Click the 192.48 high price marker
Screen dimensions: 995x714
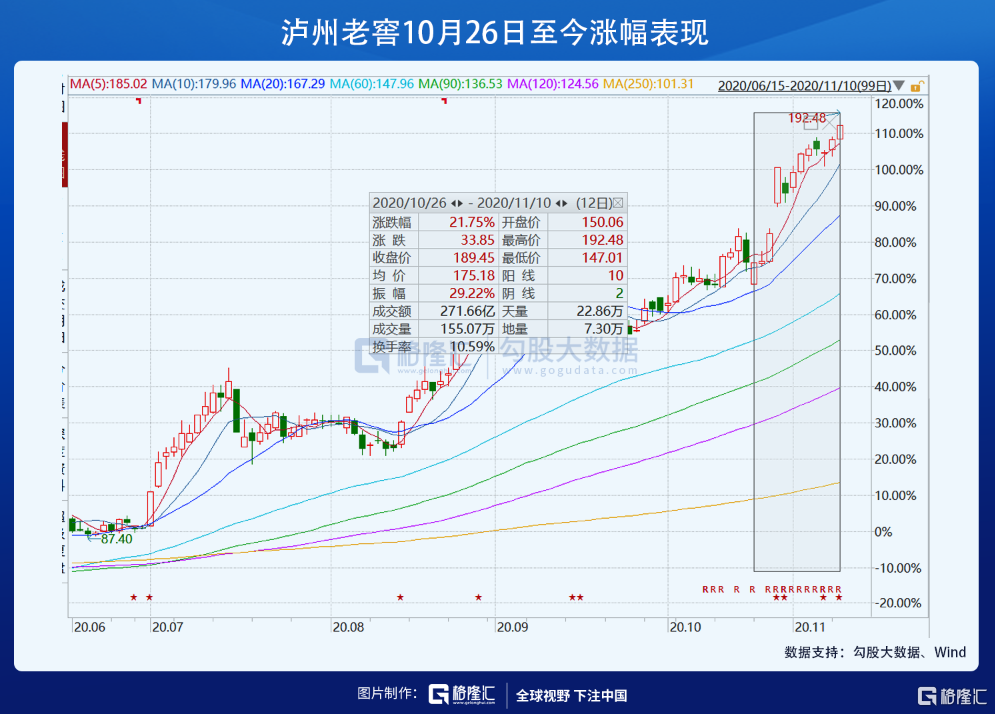tap(806, 118)
